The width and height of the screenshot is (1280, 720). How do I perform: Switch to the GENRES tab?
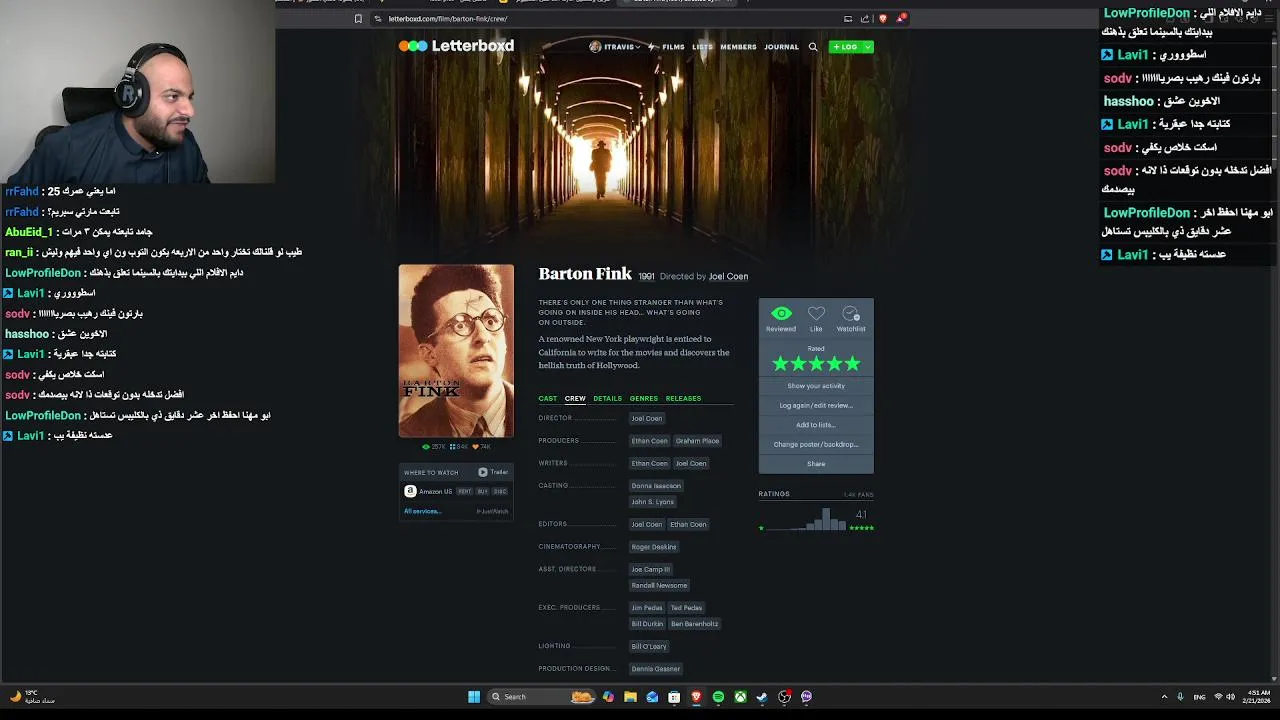(643, 398)
